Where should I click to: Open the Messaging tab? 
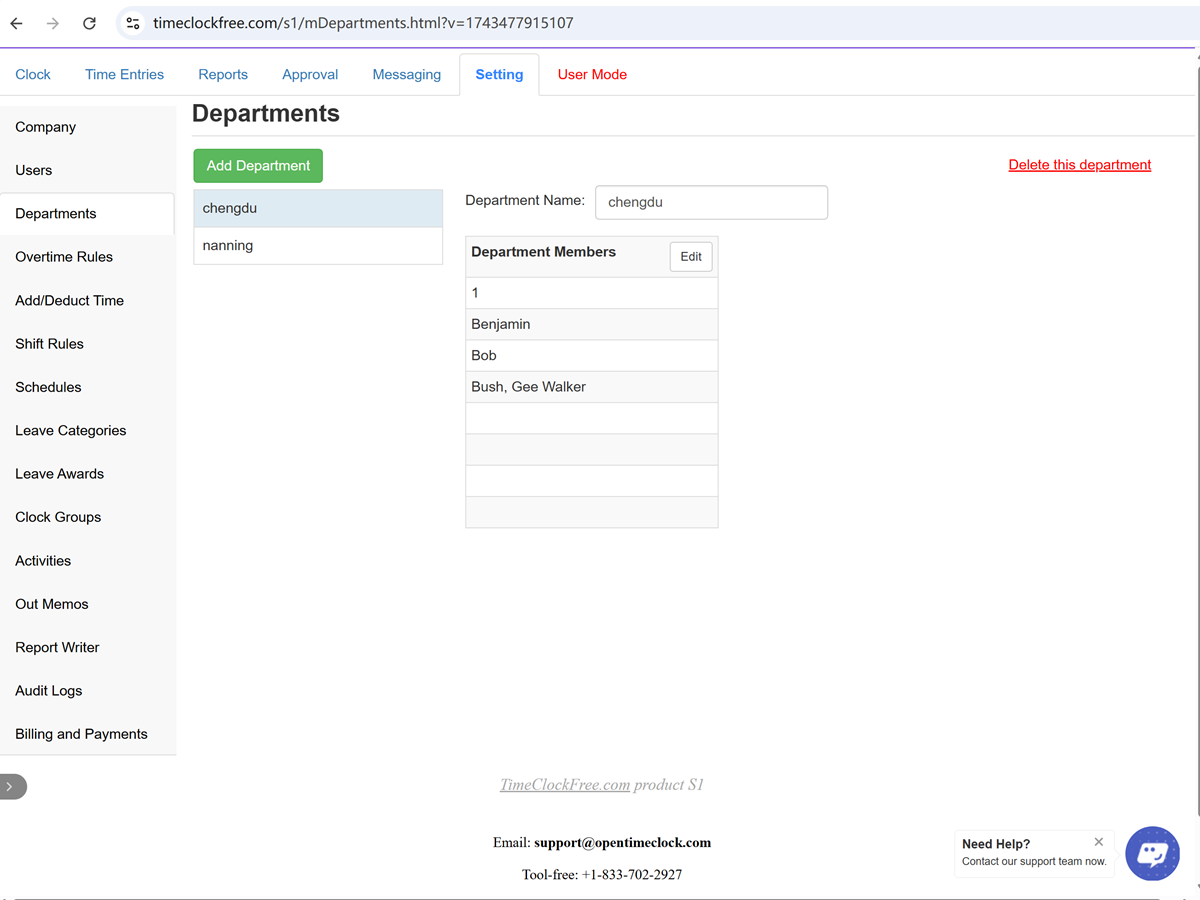coord(406,74)
